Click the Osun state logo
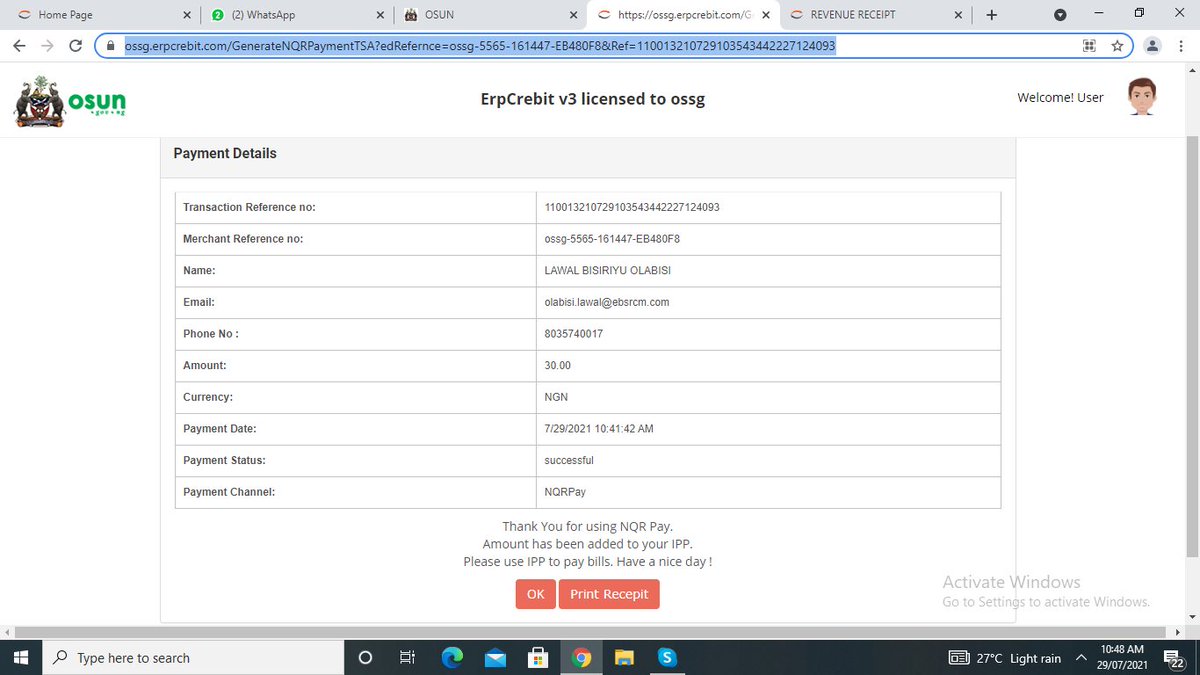The height and width of the screenshot is (675, 1200). tap(70, 102)
